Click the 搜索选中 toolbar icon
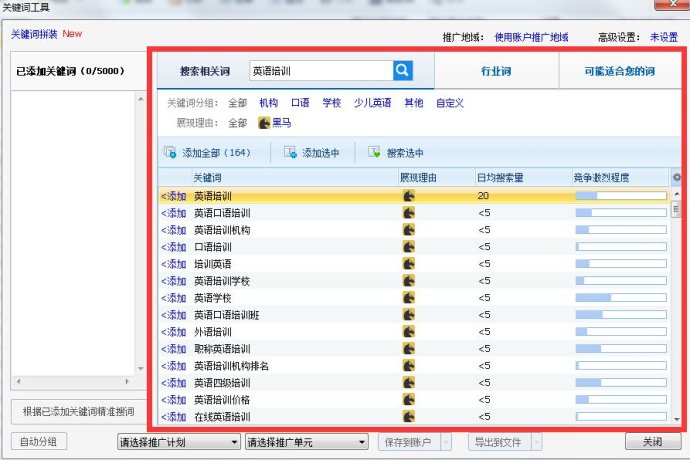This screenshot has width=690, height=460. click(374, 152)
